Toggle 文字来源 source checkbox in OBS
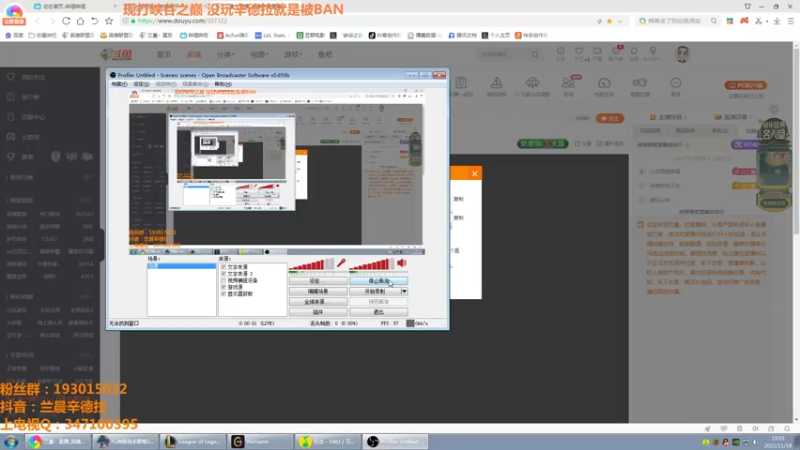The image size is (800, 450). pos(223,267)
